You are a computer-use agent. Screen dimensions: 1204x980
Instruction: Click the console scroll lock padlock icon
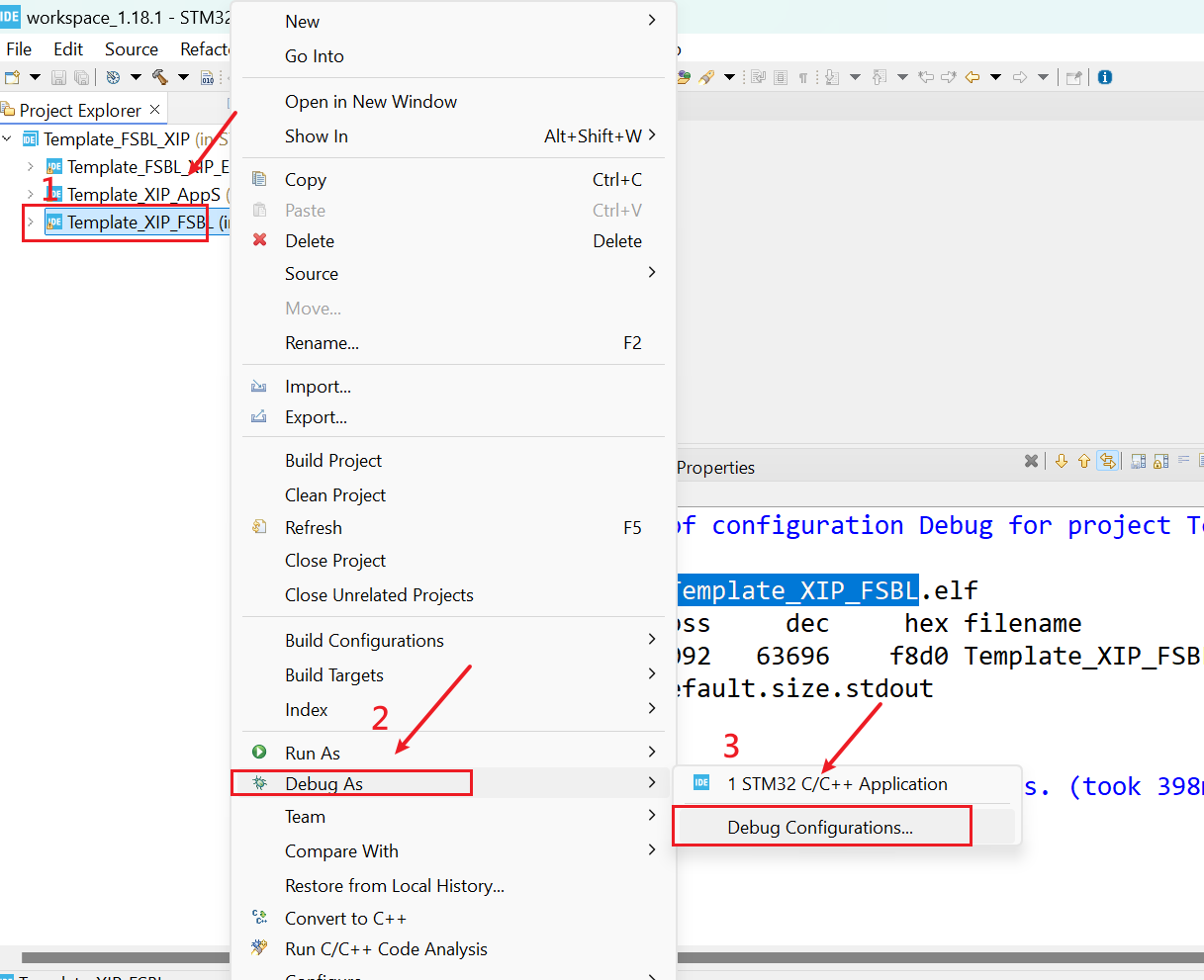tap(1160, 461)
